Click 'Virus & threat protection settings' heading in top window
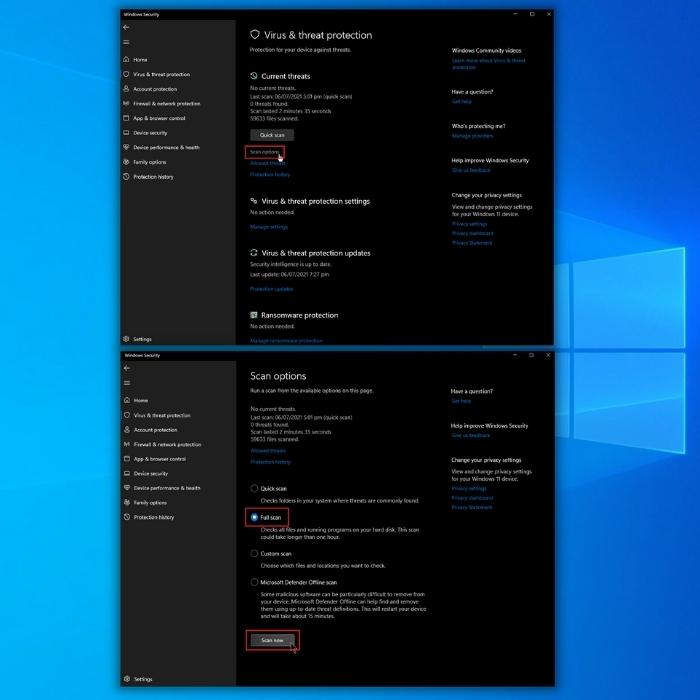The height and width of the screenshot is (700, 700). click(x=316, y=201)
